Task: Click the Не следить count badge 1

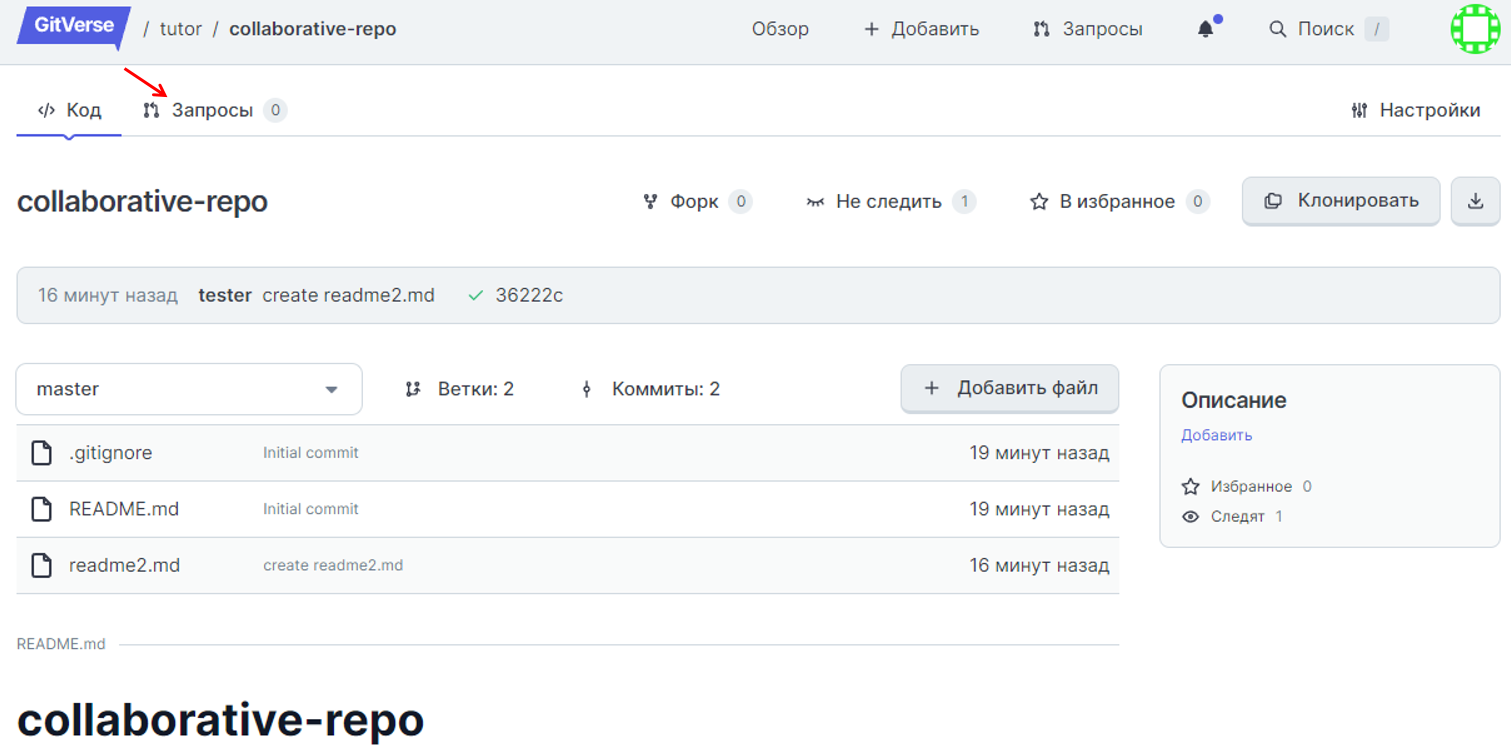Action: (x=964, y=201)
